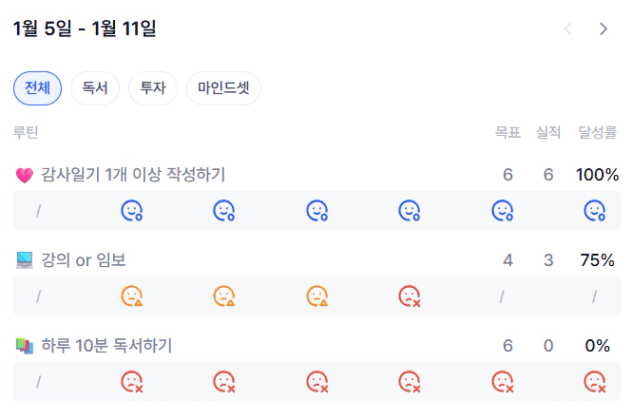The image size is (633, 419).
Task: Click the pink heart icon beside 감사일기
Action: point(25,175)
